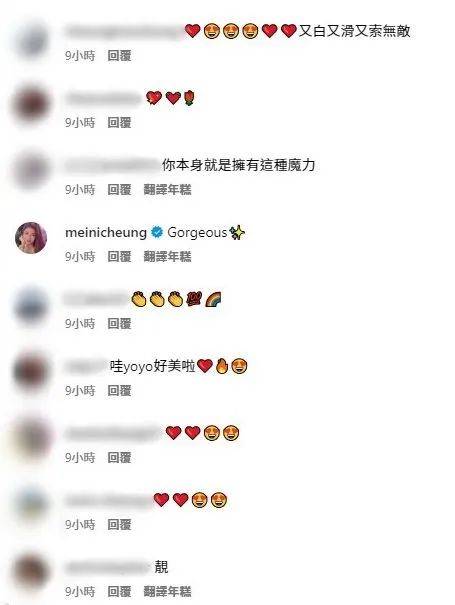Open the meinicheung username link

(x=106, y=233)
